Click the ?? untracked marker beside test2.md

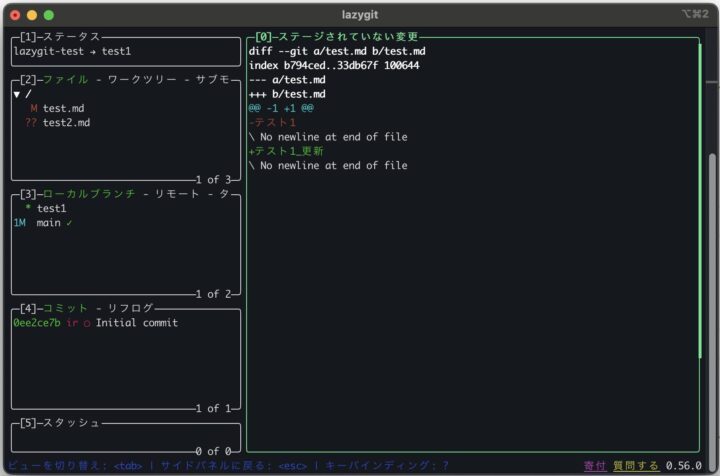click(31, 122)
